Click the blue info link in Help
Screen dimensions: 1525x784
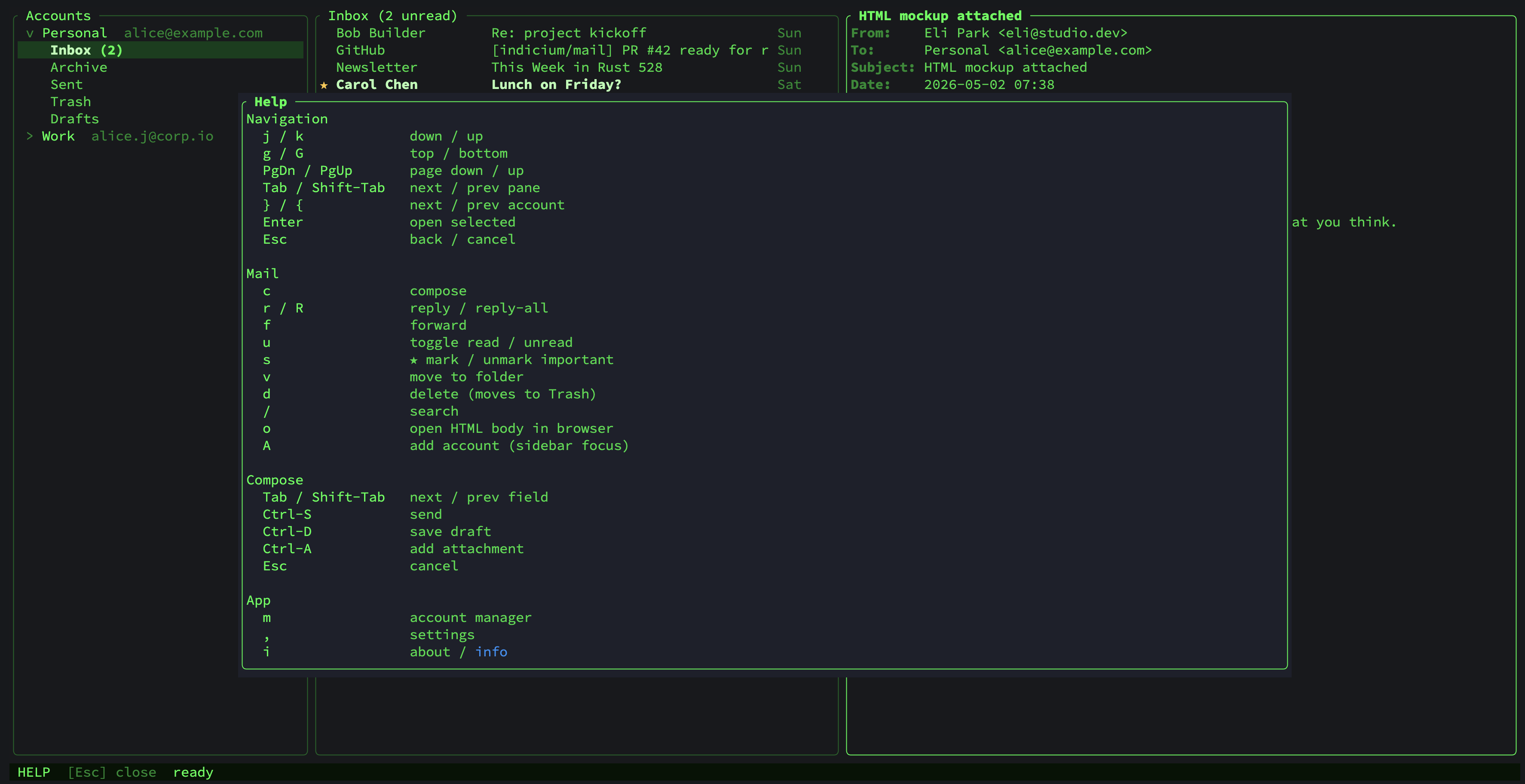(x=491, y=652)
